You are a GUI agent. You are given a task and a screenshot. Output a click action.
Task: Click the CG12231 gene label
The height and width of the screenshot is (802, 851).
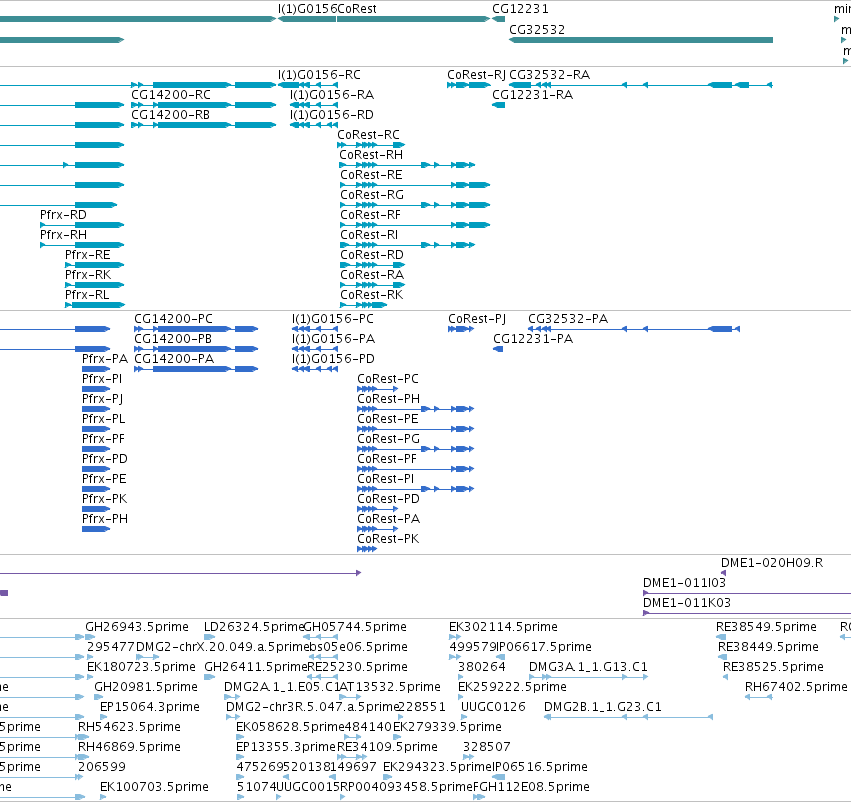coord(520,9)
